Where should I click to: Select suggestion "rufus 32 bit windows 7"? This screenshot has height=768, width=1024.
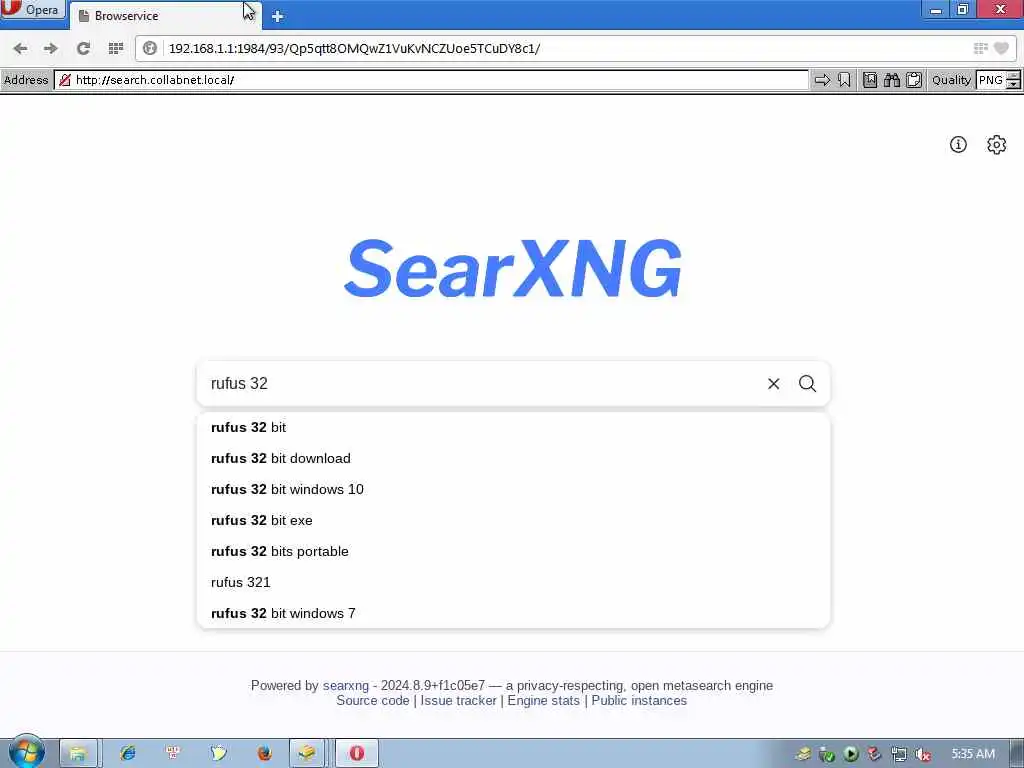[x=513, y=613]
